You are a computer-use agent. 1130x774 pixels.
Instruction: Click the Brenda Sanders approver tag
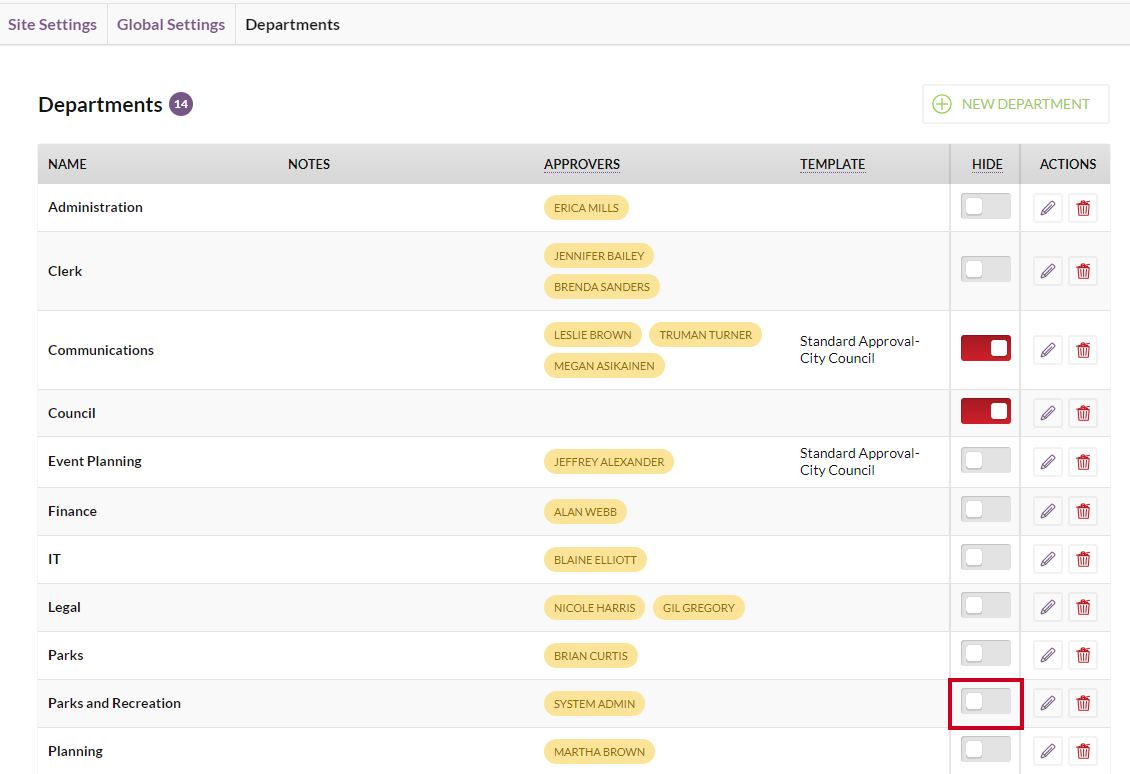point(602,287)
